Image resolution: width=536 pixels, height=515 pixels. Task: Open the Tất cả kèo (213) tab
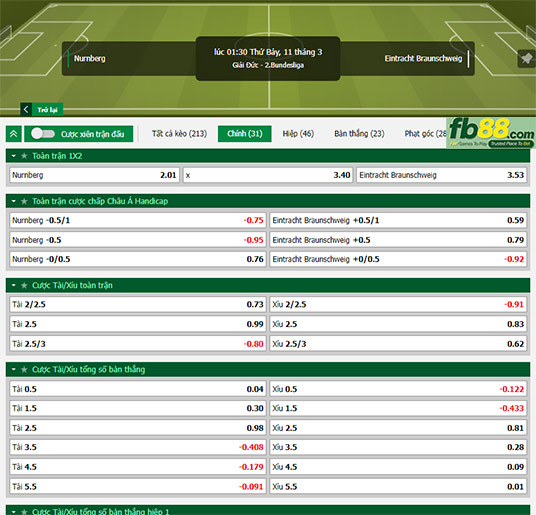click(x=179, y=134)
